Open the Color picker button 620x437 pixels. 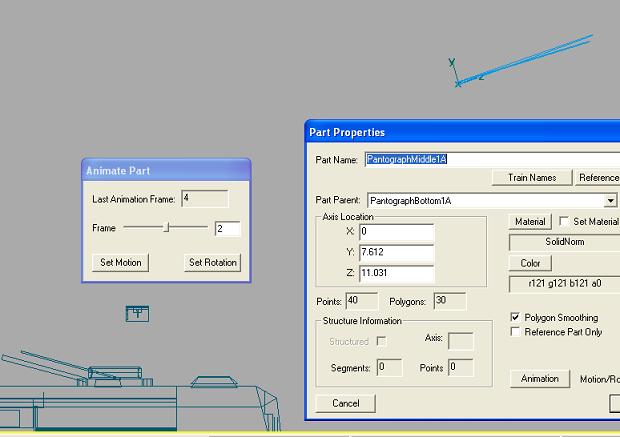pos(529,264)
